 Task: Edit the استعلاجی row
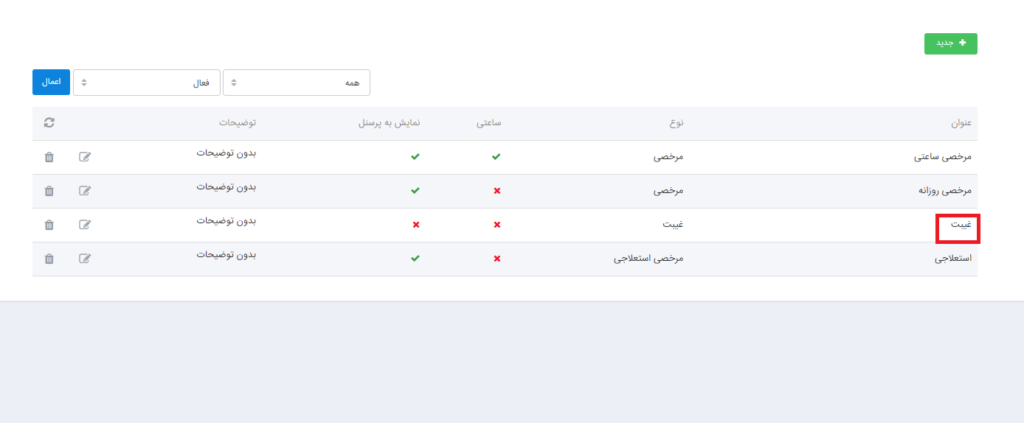(x=85, y=259)
